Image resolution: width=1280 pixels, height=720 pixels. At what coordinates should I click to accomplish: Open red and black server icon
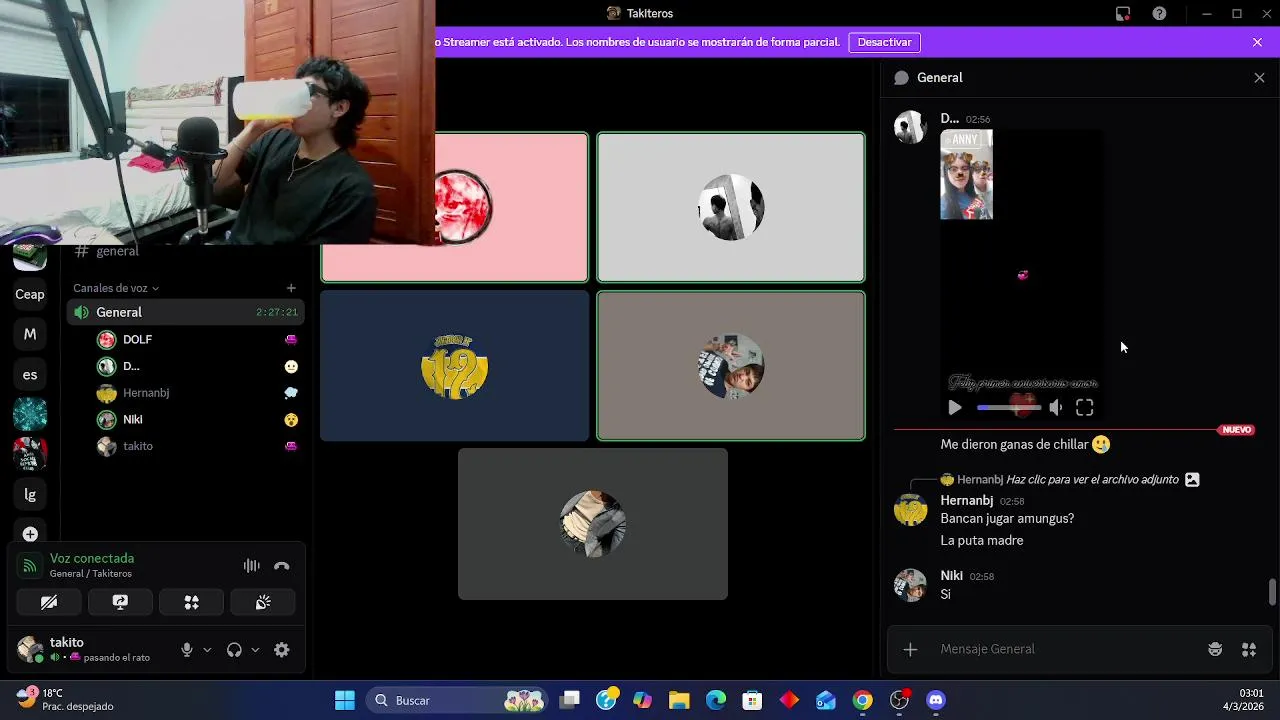click(30, 454)
